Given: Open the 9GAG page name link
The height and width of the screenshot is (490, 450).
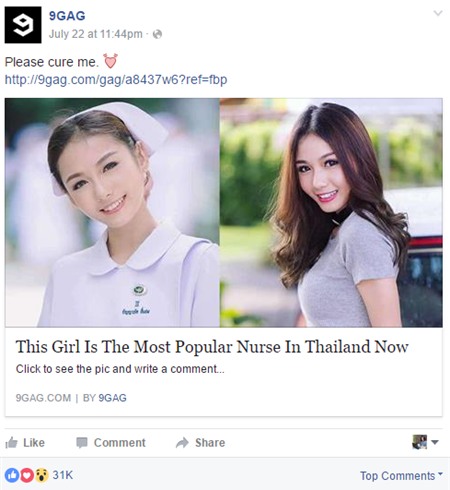Looking at the screenshot, I should [x=67, y=16].
